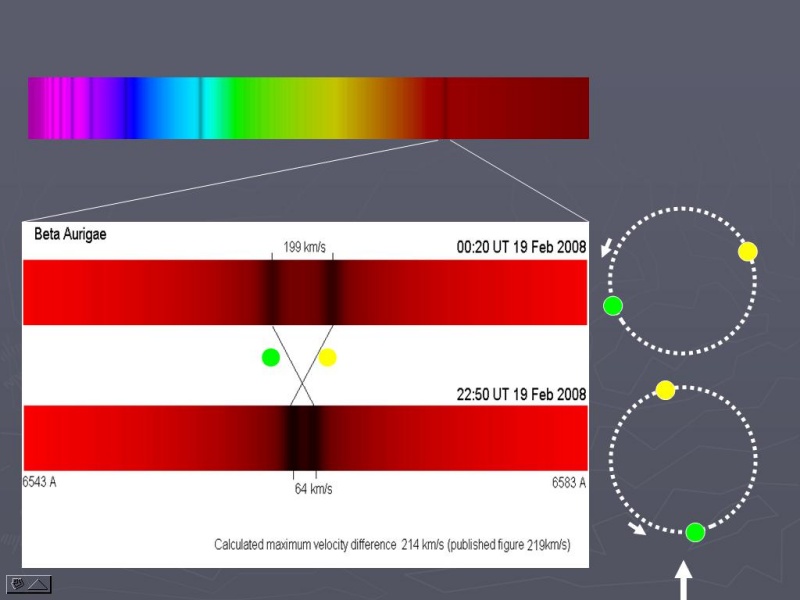Click the 'Beta Aurigae' title text
Viewport: 800px width, 600px height.
70,234
